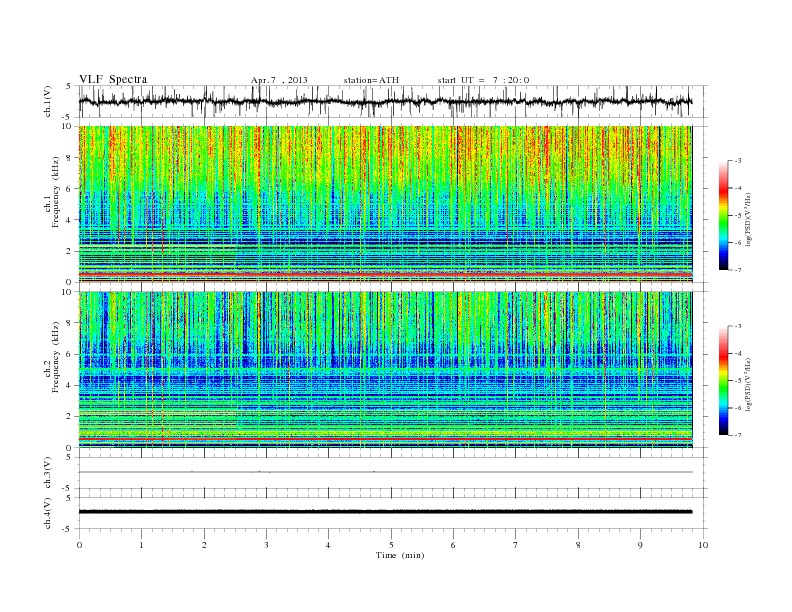Viewport: 792px width, 612px height.
Task: Click the "1" tick on the time axis
Action: coord(141,545)
